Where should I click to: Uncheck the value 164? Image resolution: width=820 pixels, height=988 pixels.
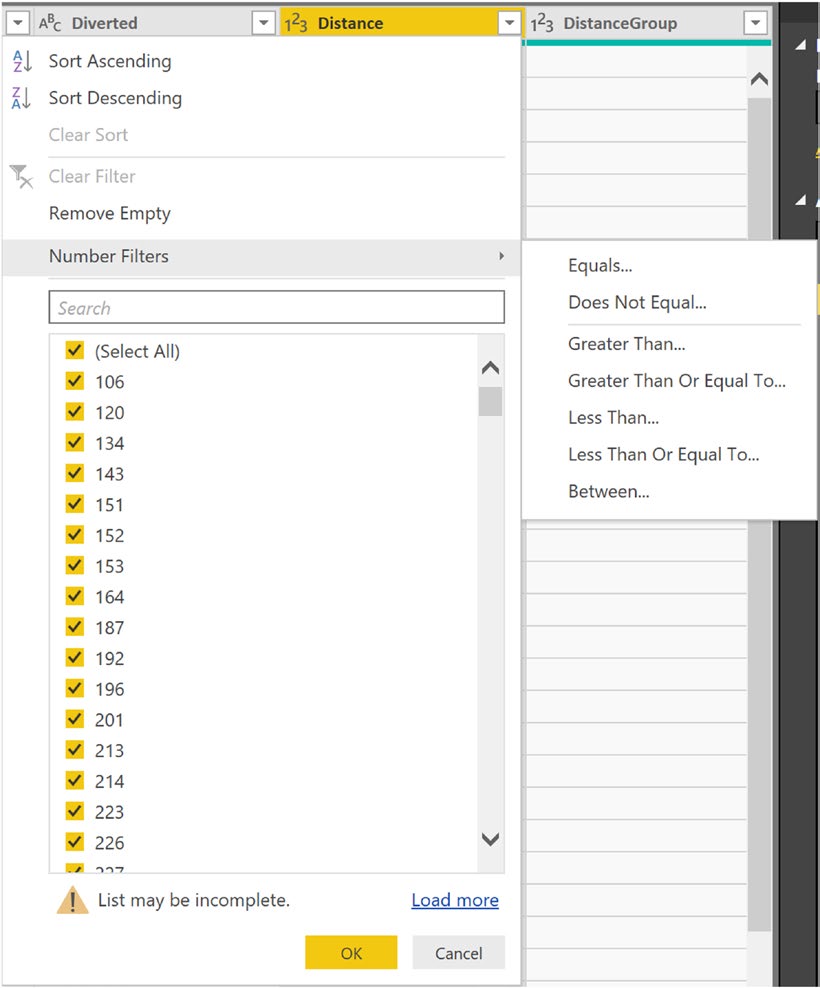coord(74,596)
